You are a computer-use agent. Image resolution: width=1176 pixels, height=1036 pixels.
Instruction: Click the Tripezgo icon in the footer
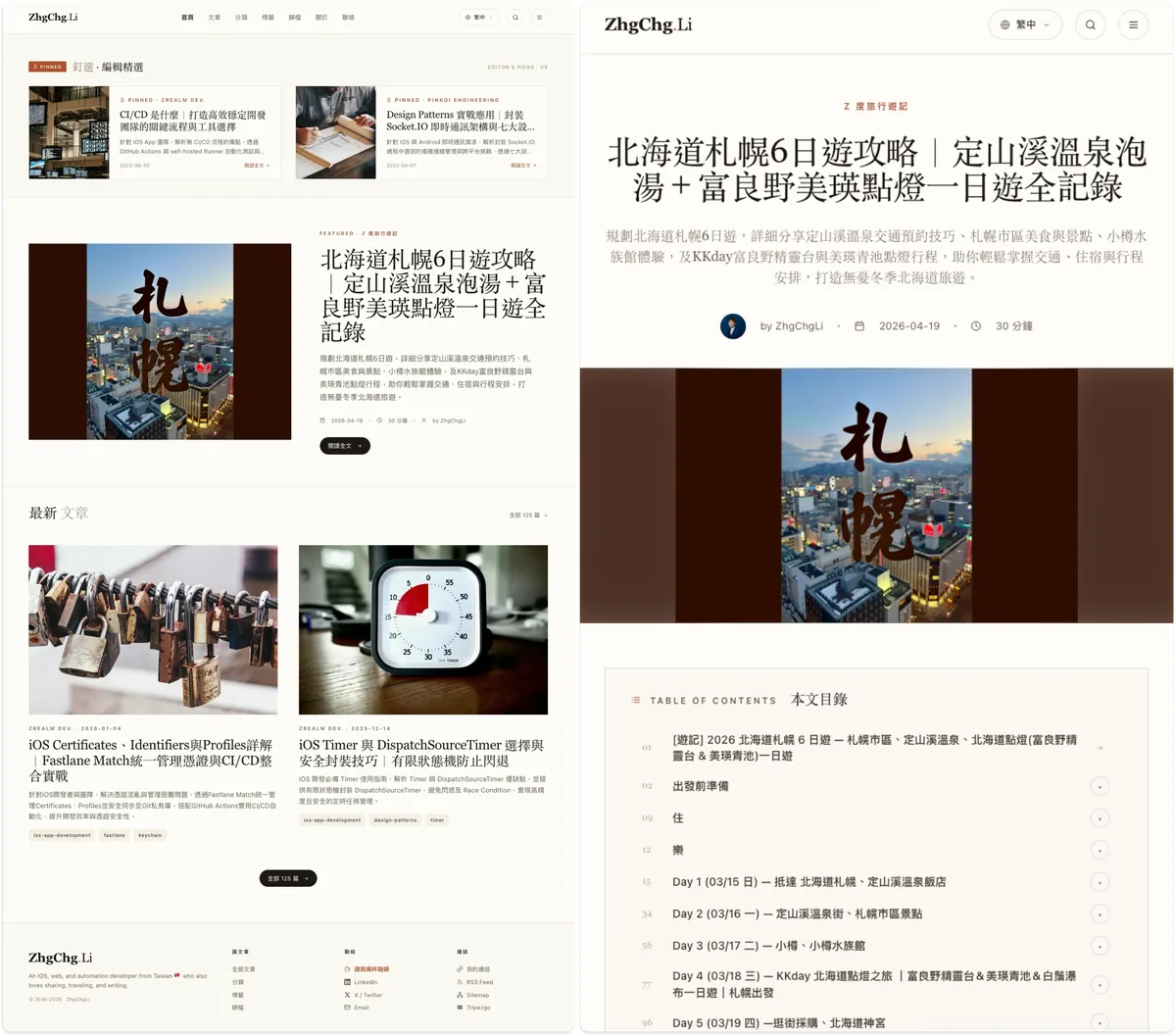click(x=460, y=1008)
